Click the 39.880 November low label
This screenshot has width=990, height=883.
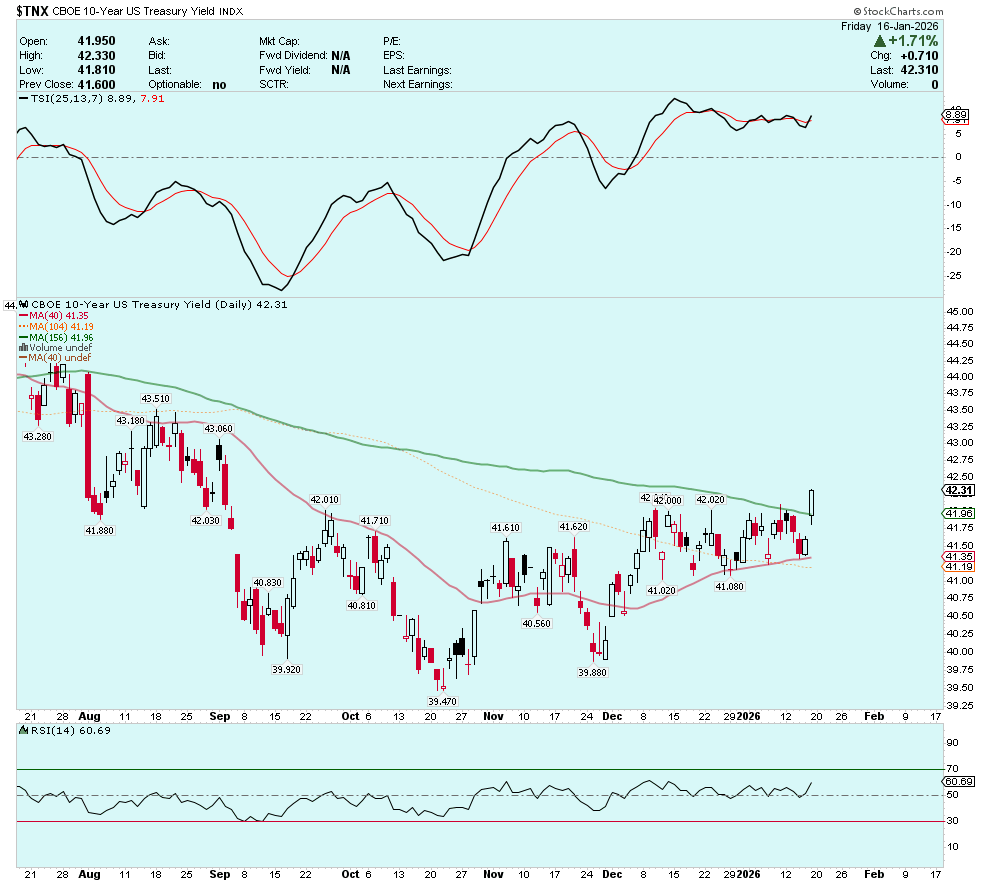coord(592,673)
